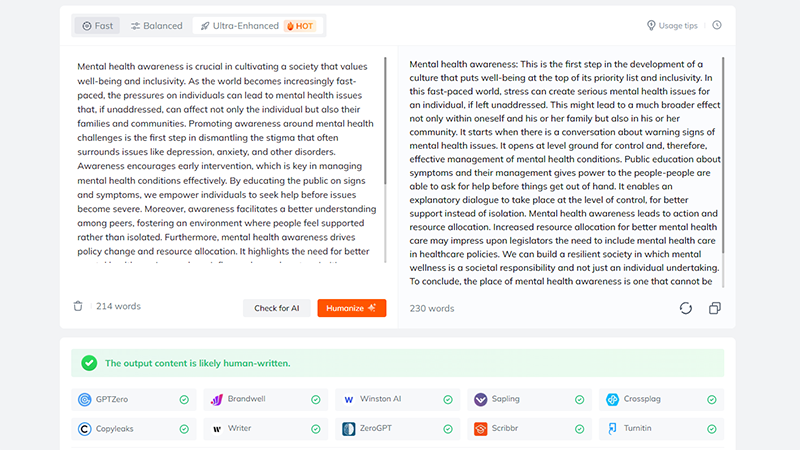
Task: Switch to Fast mode
Action: 98,26
